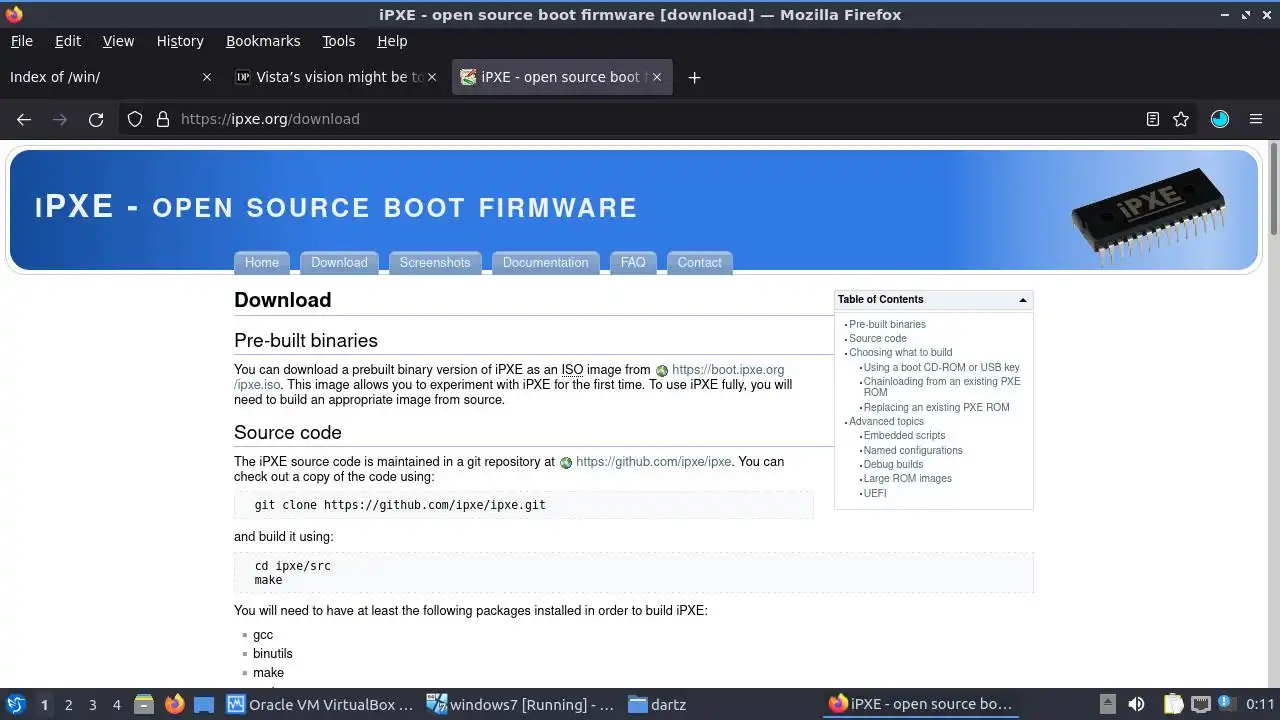Jump to 'Named configurations' in contents

point(913,450)
